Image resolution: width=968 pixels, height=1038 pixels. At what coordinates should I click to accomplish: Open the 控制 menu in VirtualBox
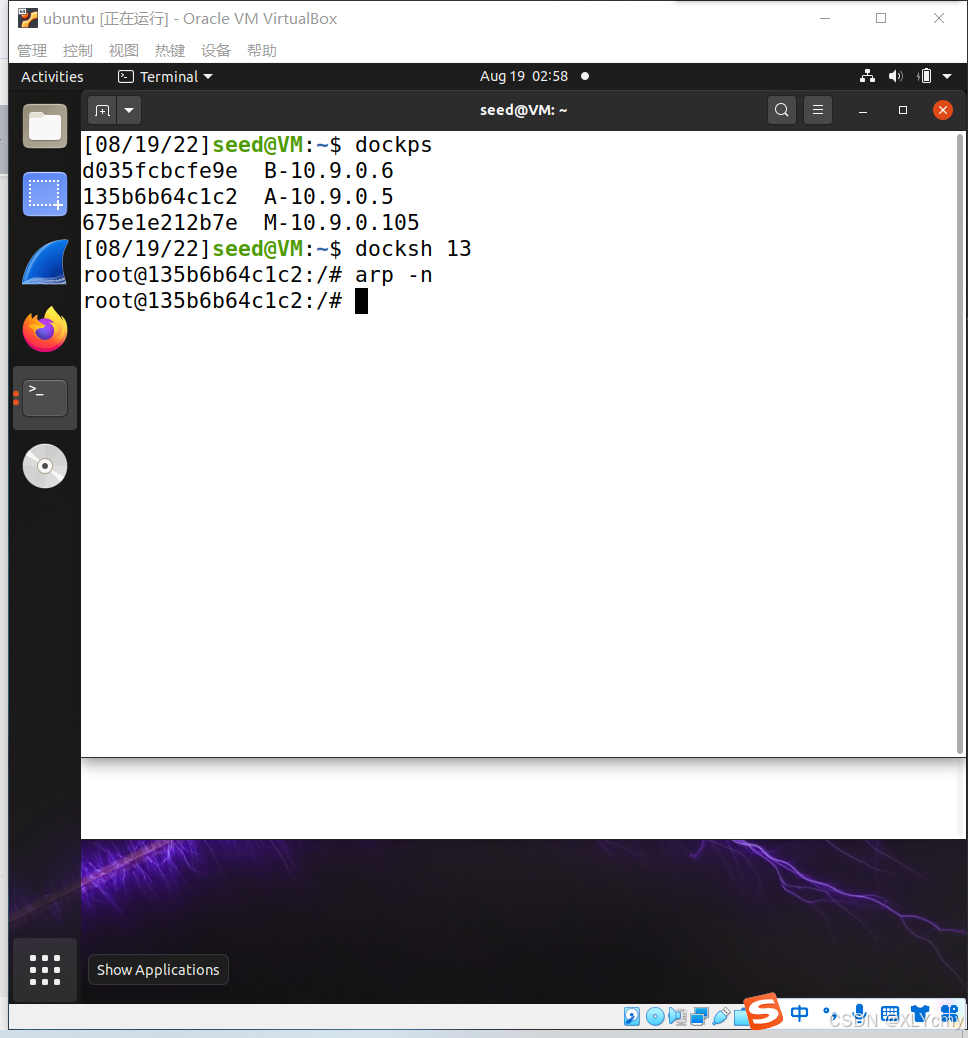[x=77, y=50]
